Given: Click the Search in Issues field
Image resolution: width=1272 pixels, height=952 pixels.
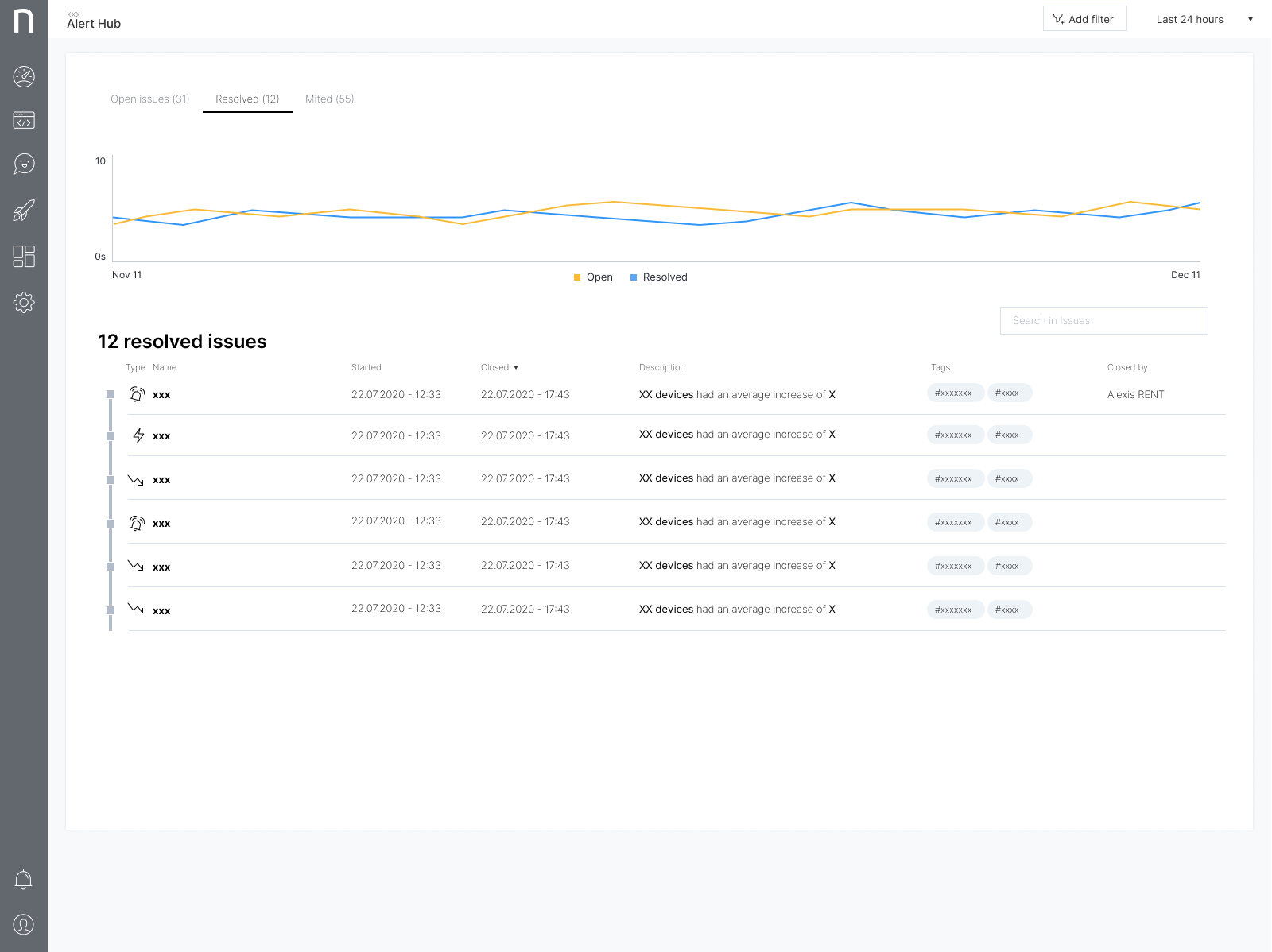Looking at the screenshot, I should 1103,320.
